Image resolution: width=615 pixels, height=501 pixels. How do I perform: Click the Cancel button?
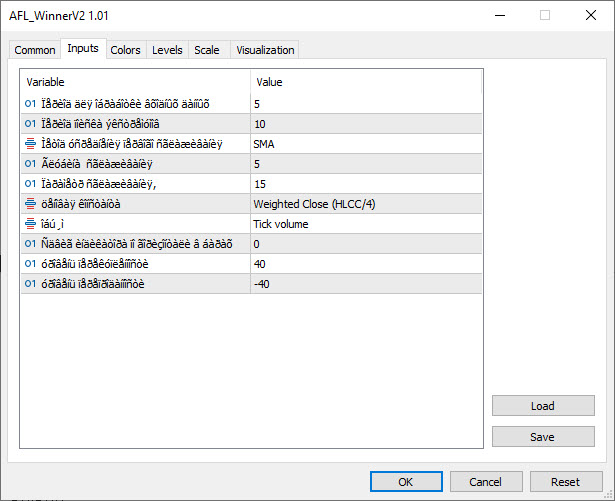[486, 481]
